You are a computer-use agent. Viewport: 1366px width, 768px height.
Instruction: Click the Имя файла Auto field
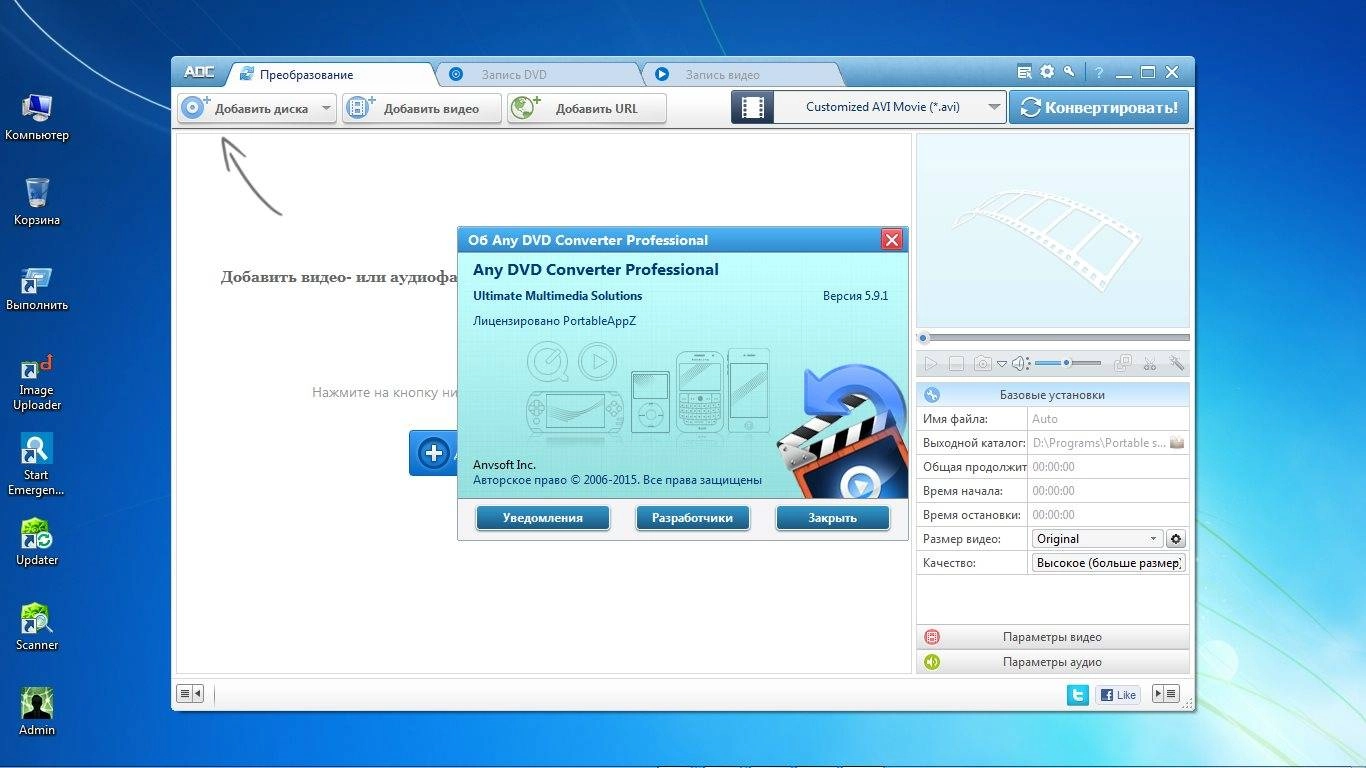point(1108,419)
